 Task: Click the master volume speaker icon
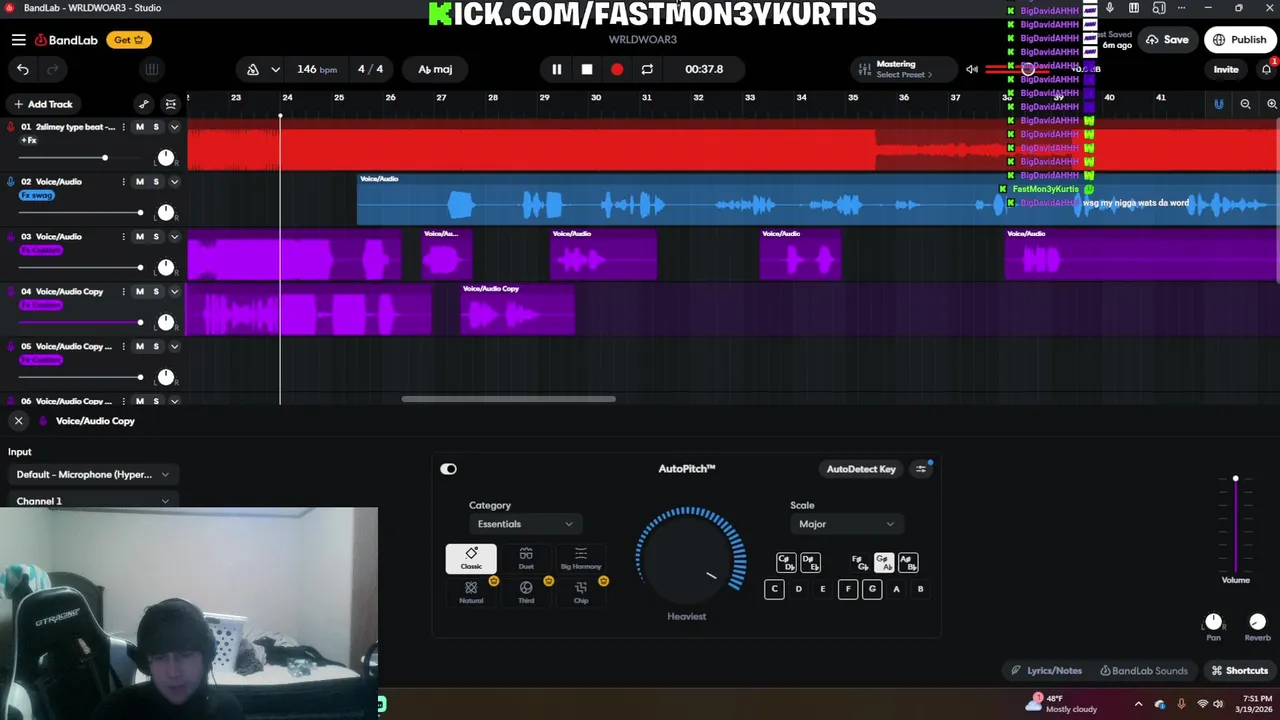[x=972, y=69]
